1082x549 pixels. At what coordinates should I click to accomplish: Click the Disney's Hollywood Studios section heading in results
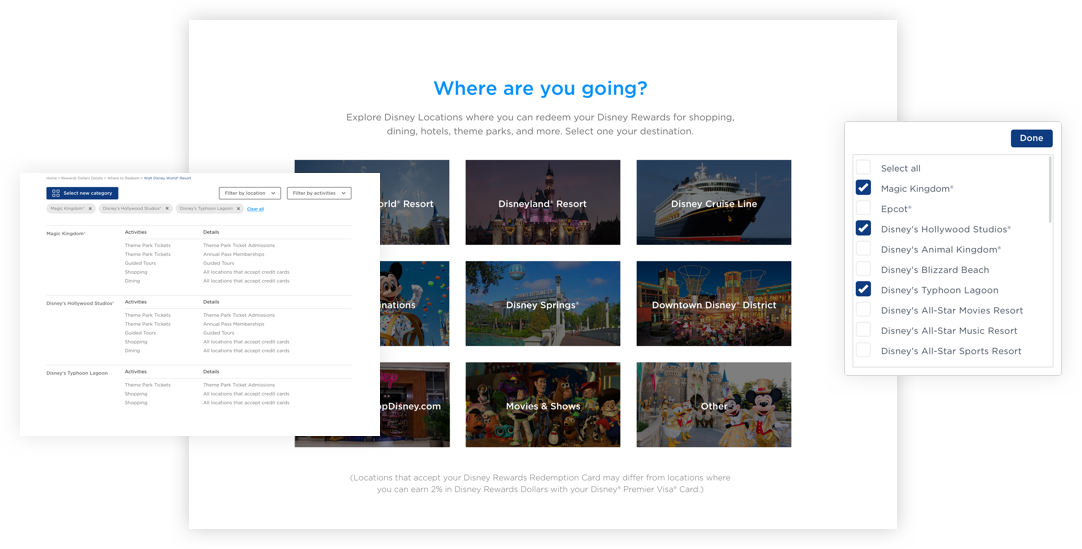80,303
